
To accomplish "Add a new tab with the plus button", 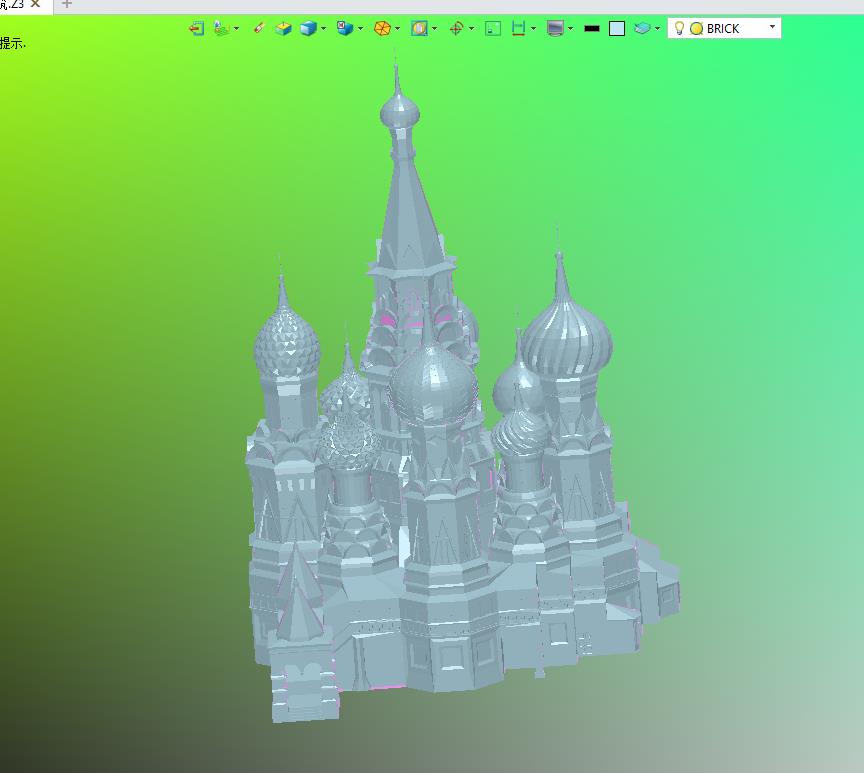I will point(67,4).
